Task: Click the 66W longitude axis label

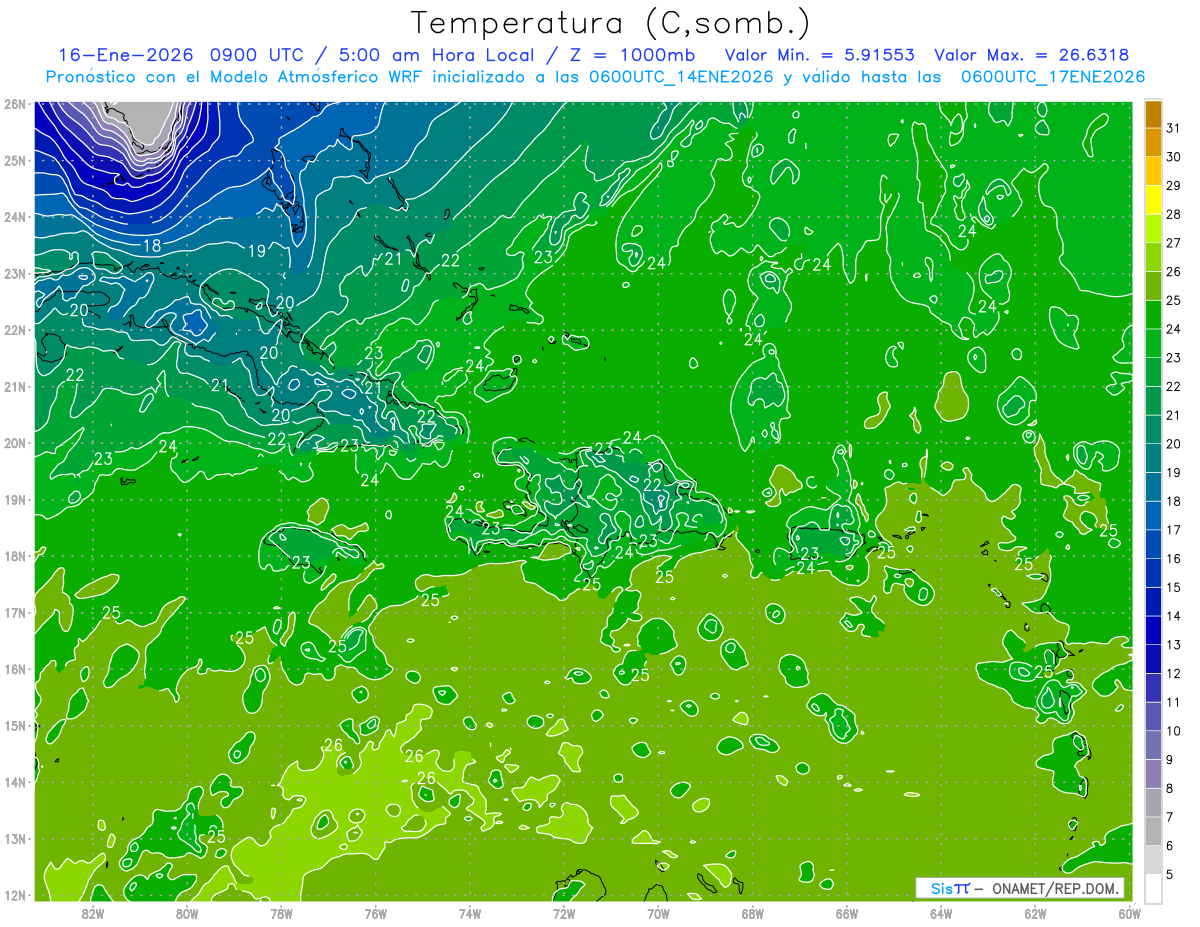Action: pos(846,913)
